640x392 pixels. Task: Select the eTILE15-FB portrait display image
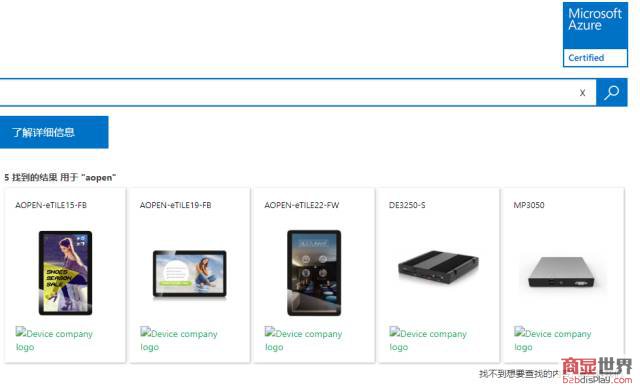coord(65,273)
